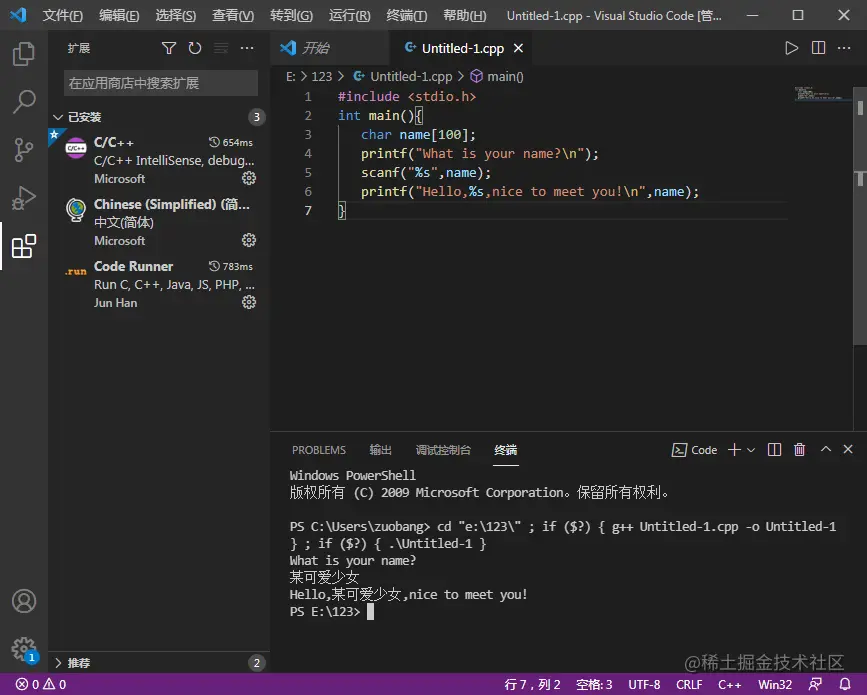Click the UTF-8 encoding status button
This screenshot has width=867, height=695.
644,685
